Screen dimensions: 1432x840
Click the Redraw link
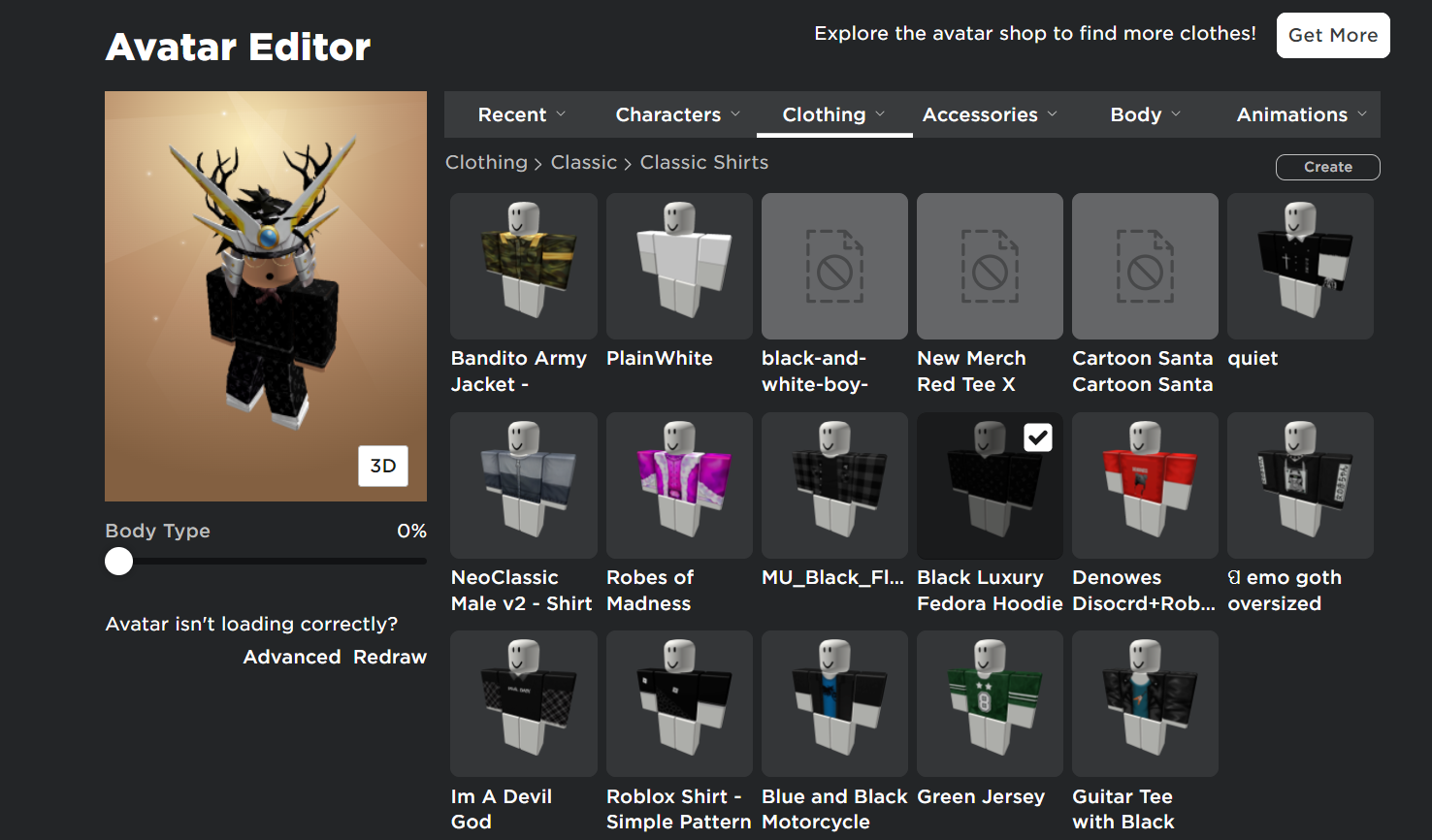click(x=390, y=657)
